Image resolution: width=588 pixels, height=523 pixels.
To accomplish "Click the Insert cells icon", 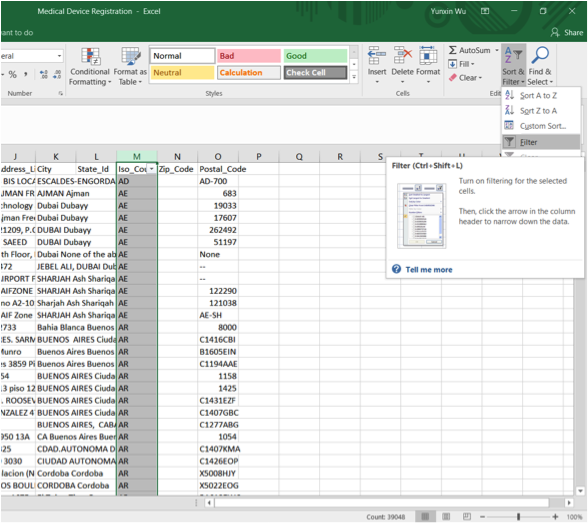I will click(376, 56).
